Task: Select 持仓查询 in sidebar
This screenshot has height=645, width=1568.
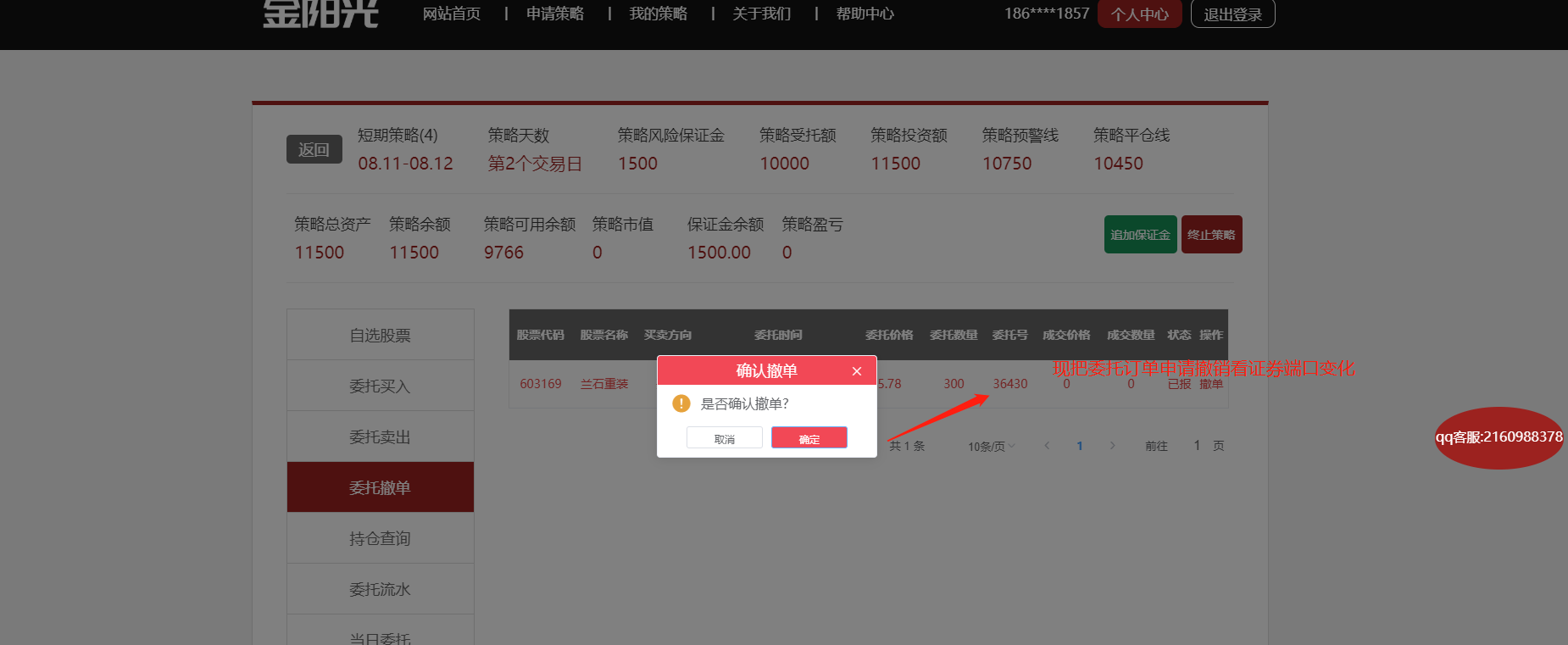Action: click(380, 539)
